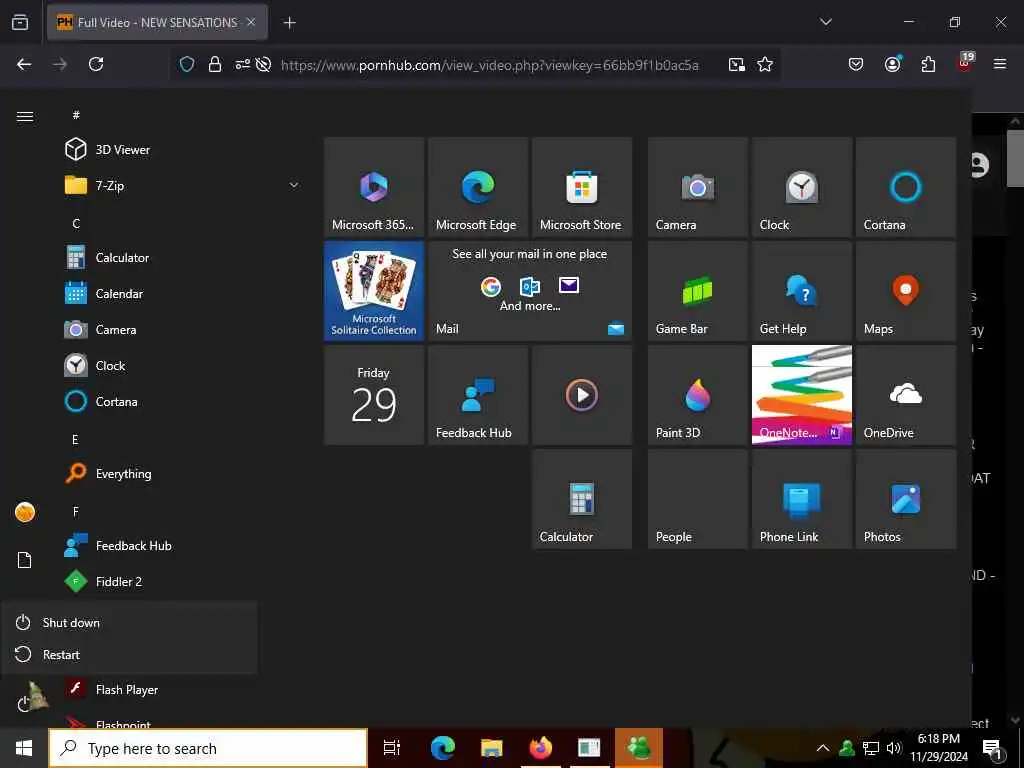Open the Clock tile in the Start grid
The height and width of the screenshot is (768, 1024).
[801, 187]
